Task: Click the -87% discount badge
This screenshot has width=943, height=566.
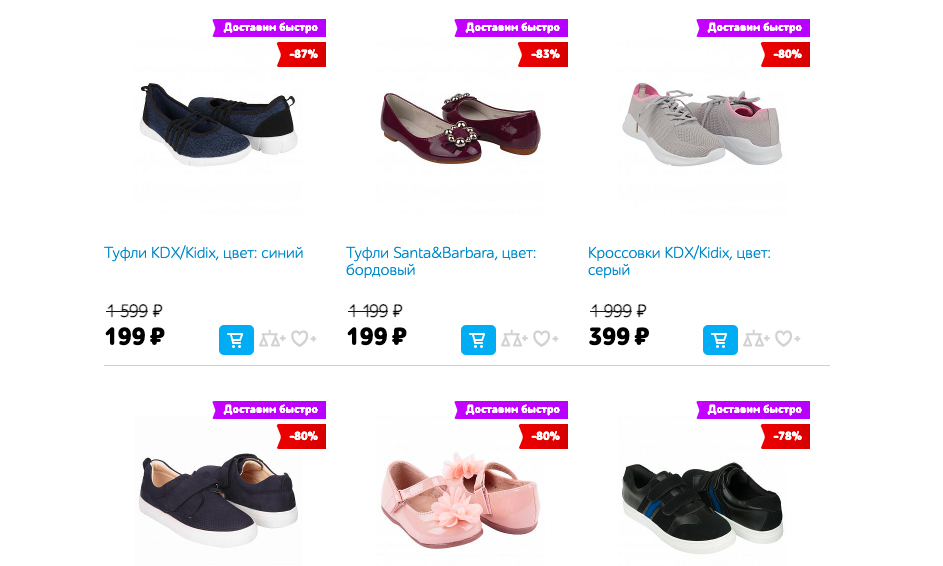Action: [x=301, y=54]
